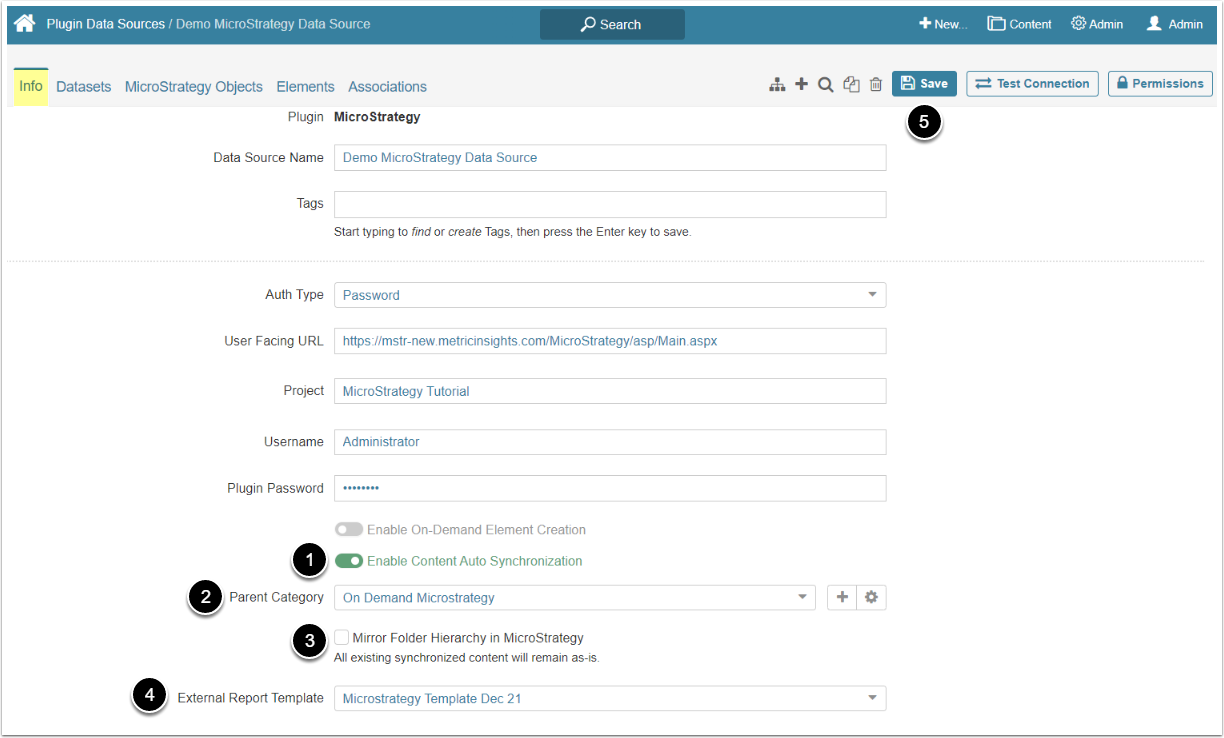The width and height of the screenshot is (1224, 738).
Task: Click the Test Connection button
Action: 1032,84
